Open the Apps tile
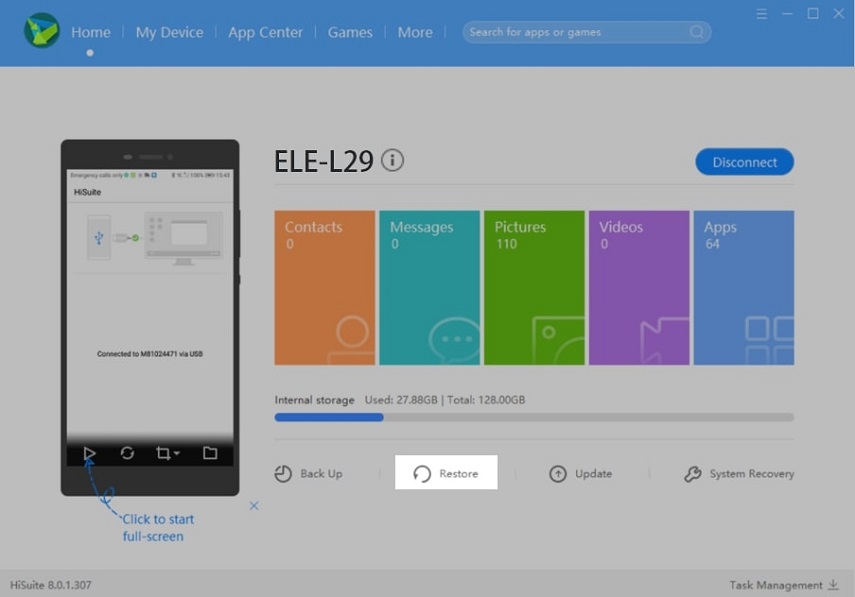 click(x=744, y=288)
